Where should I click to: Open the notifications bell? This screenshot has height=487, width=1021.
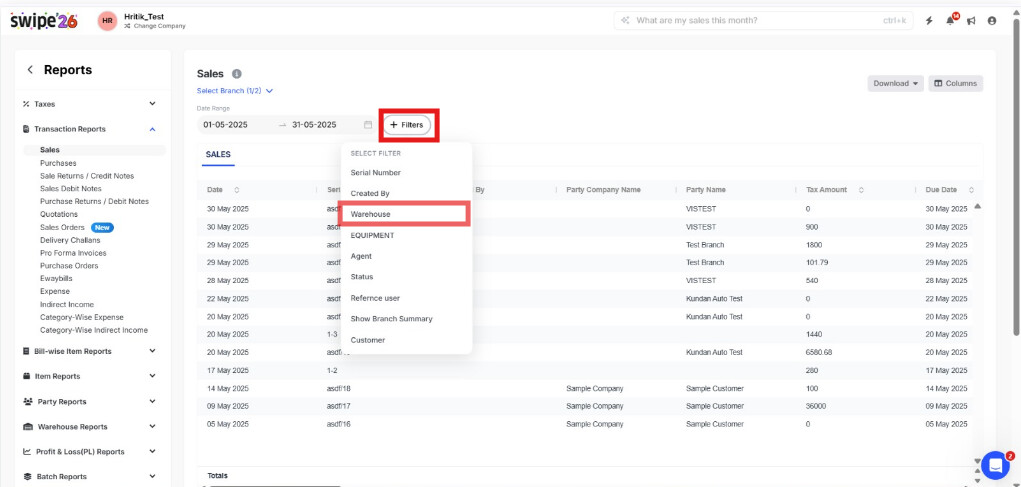point(950,21)
